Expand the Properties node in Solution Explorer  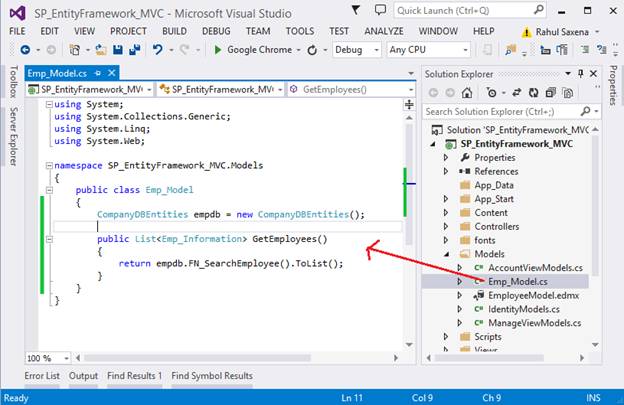click(x=446, y=158)
